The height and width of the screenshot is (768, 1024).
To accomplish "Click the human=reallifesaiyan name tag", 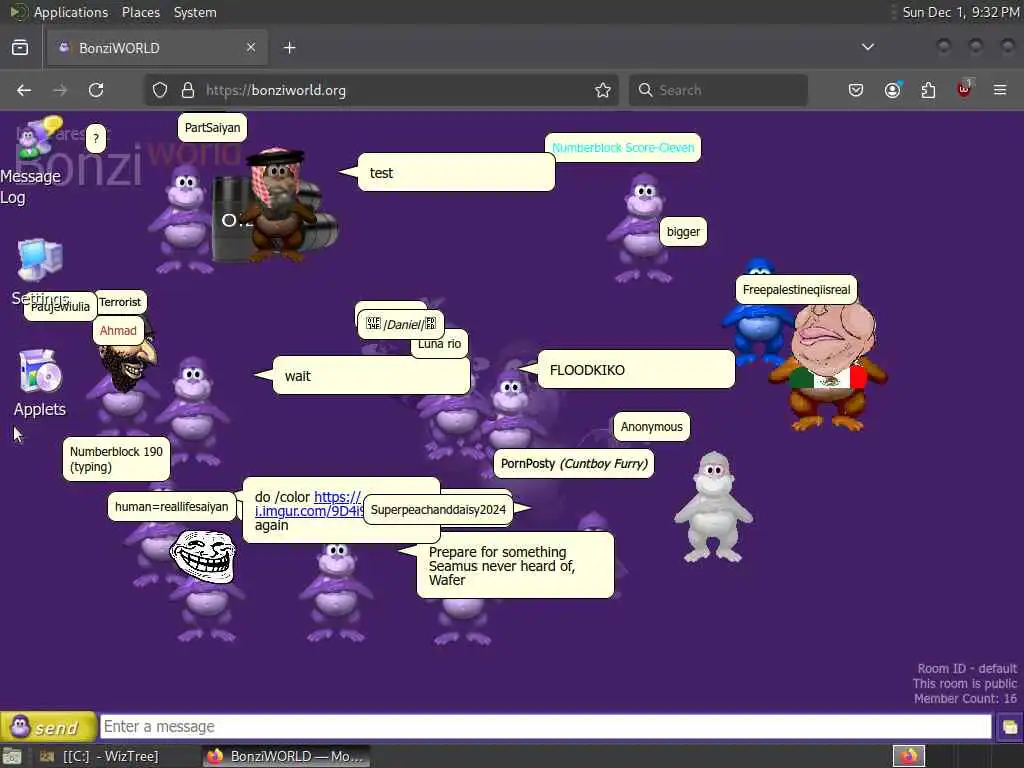I will [x=171, y=507].
